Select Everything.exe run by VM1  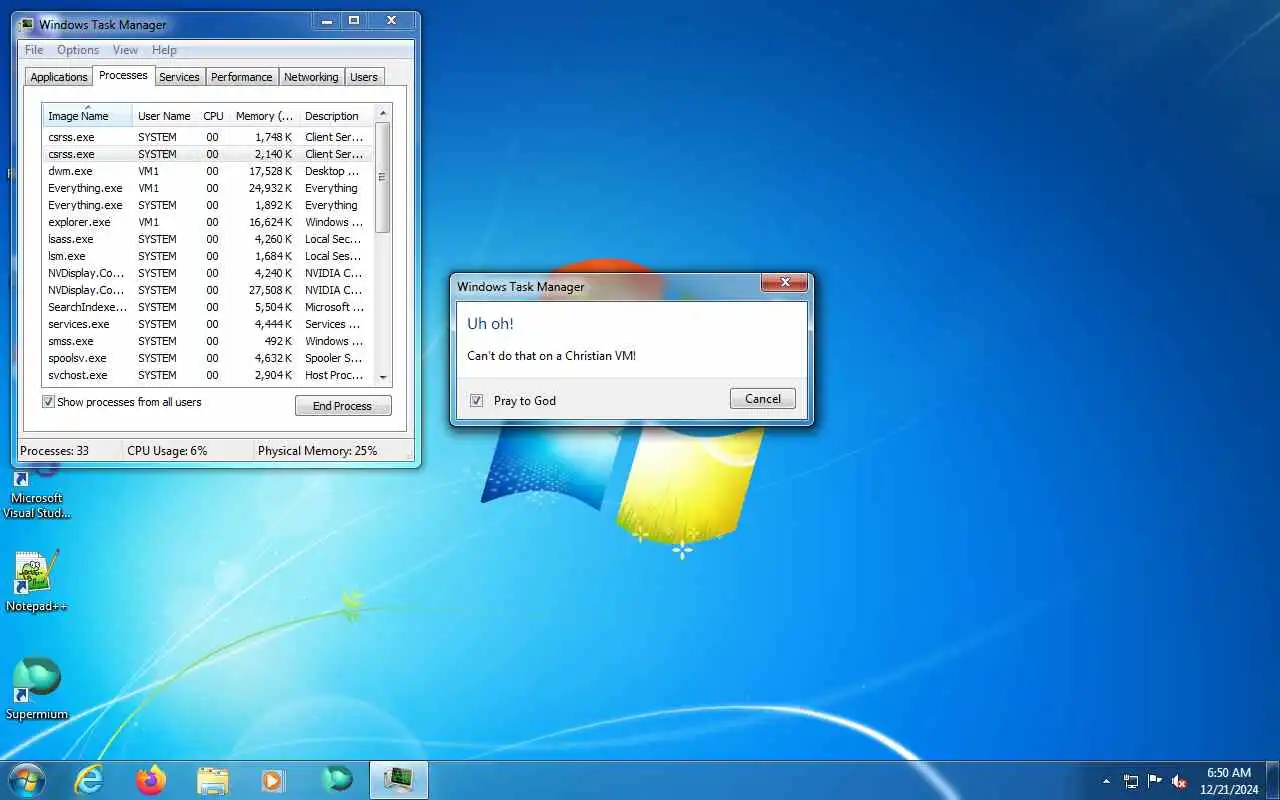pyautogui.click(x=208, y=188)
